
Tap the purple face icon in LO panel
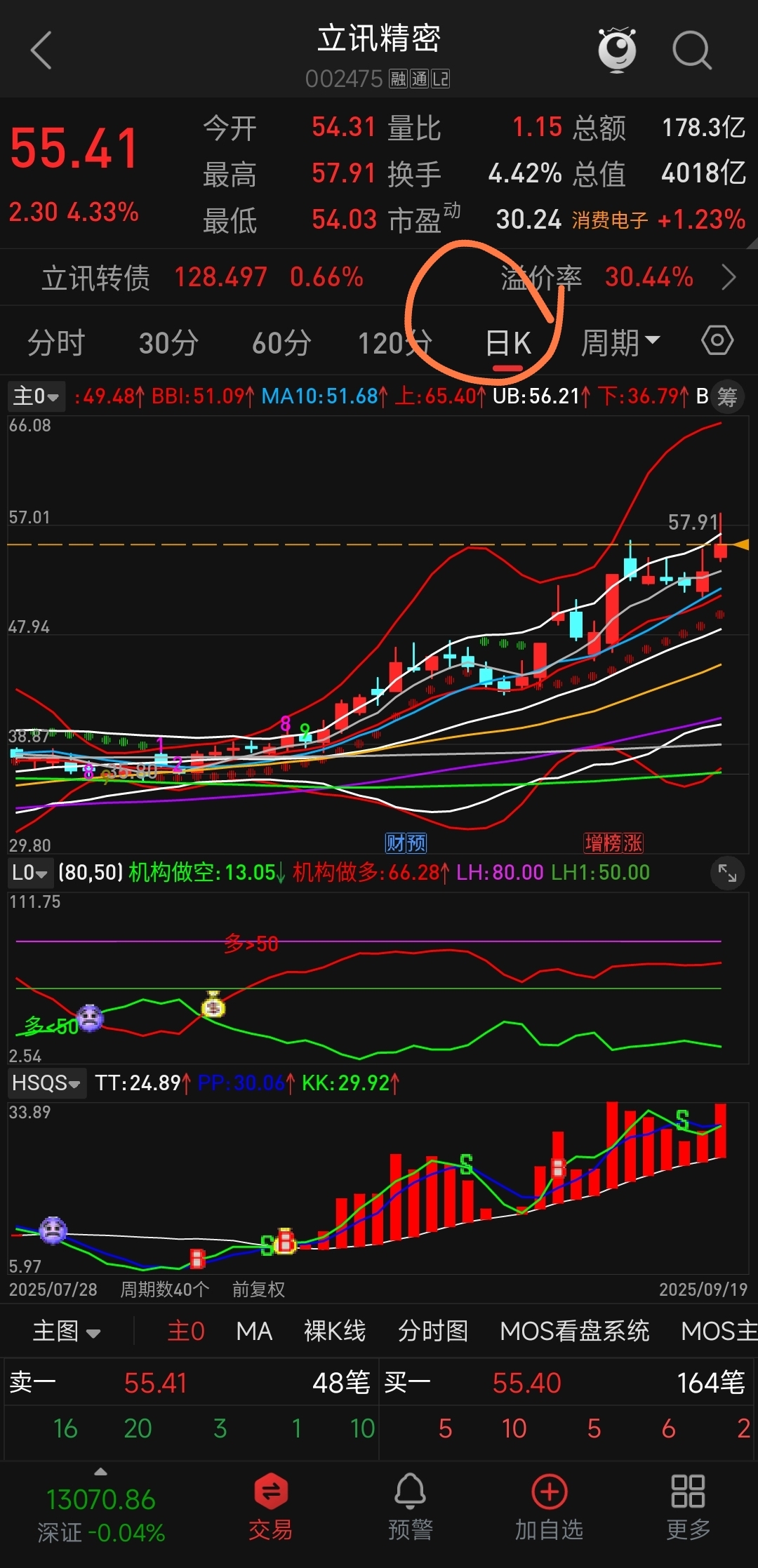[90, 1017]
